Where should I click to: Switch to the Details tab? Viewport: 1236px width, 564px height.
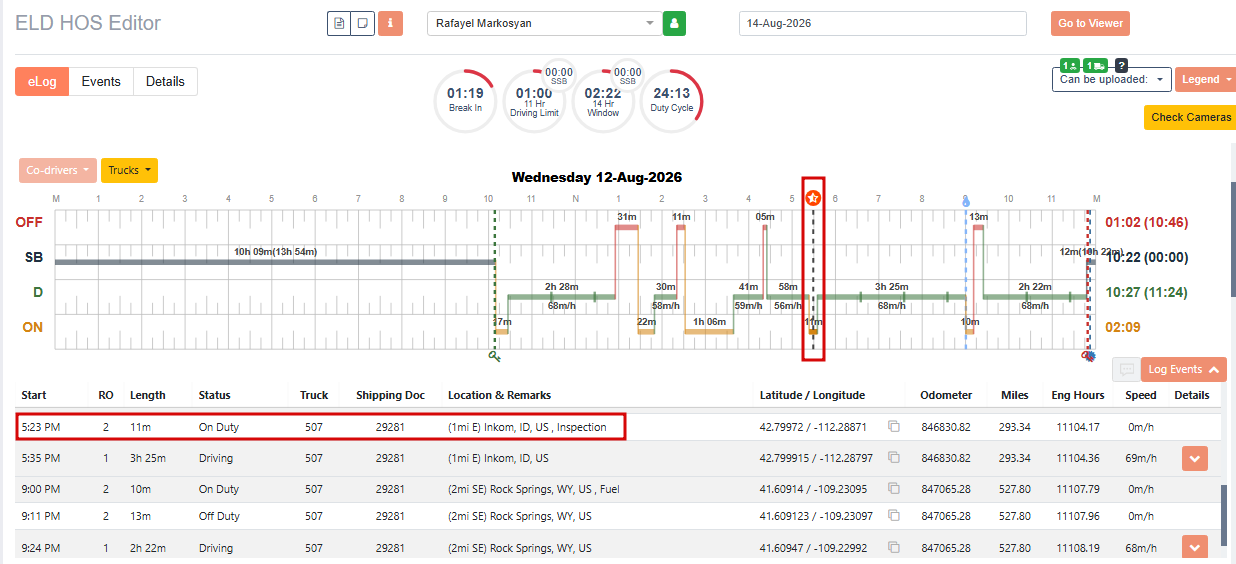click(165, 81)
